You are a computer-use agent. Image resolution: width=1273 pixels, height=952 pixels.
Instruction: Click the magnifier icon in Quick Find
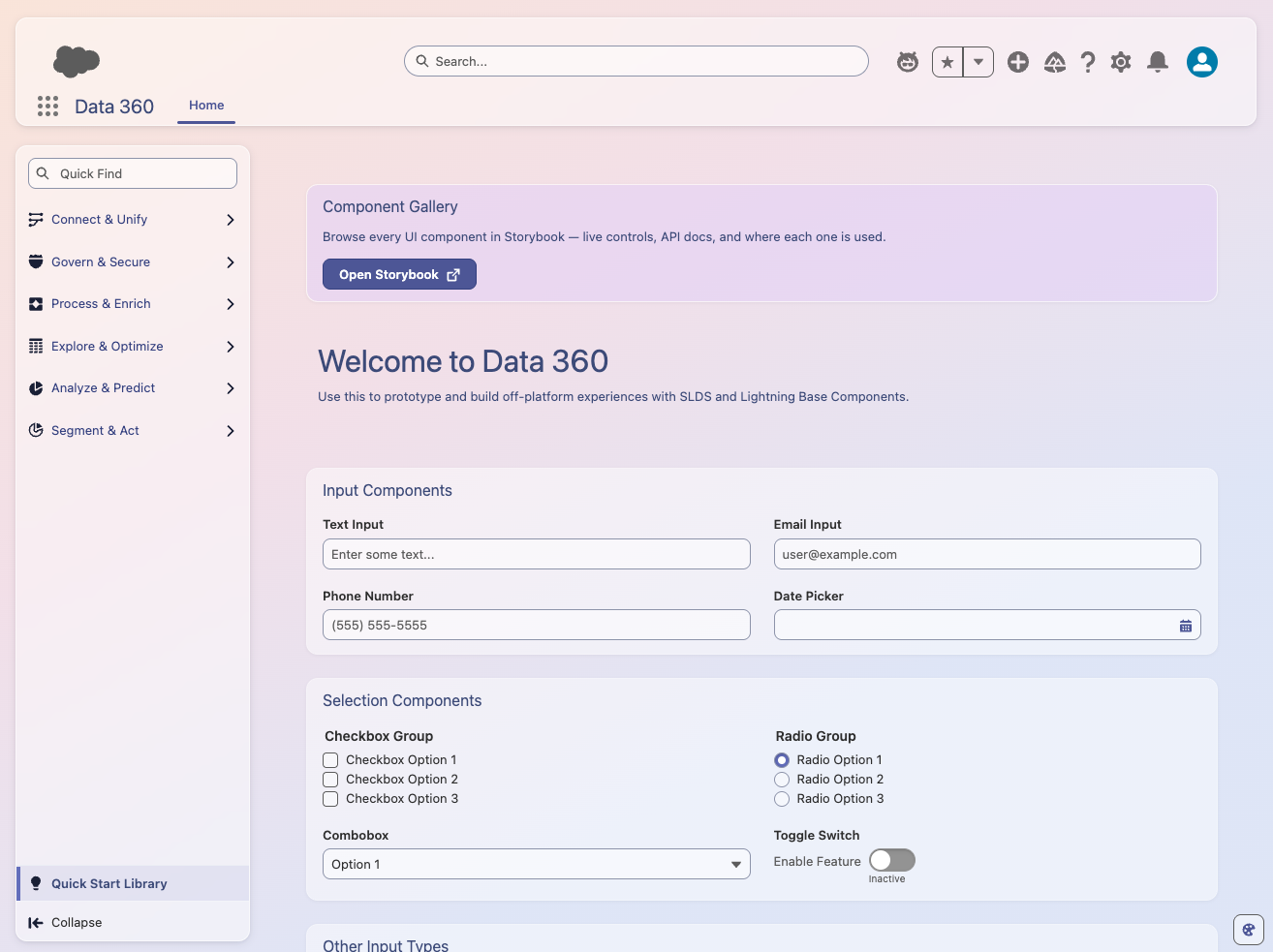coord(43,173)
